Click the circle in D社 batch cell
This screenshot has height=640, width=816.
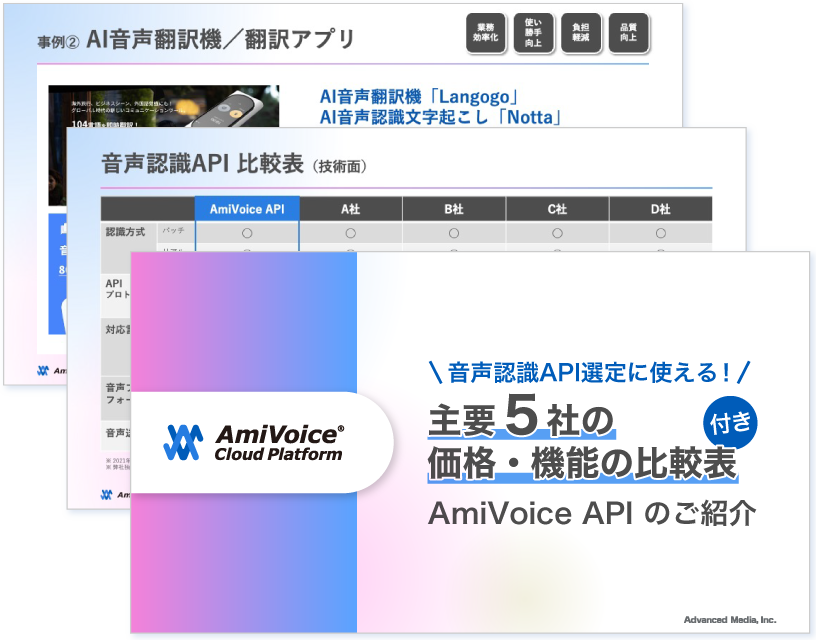point(660,233)
